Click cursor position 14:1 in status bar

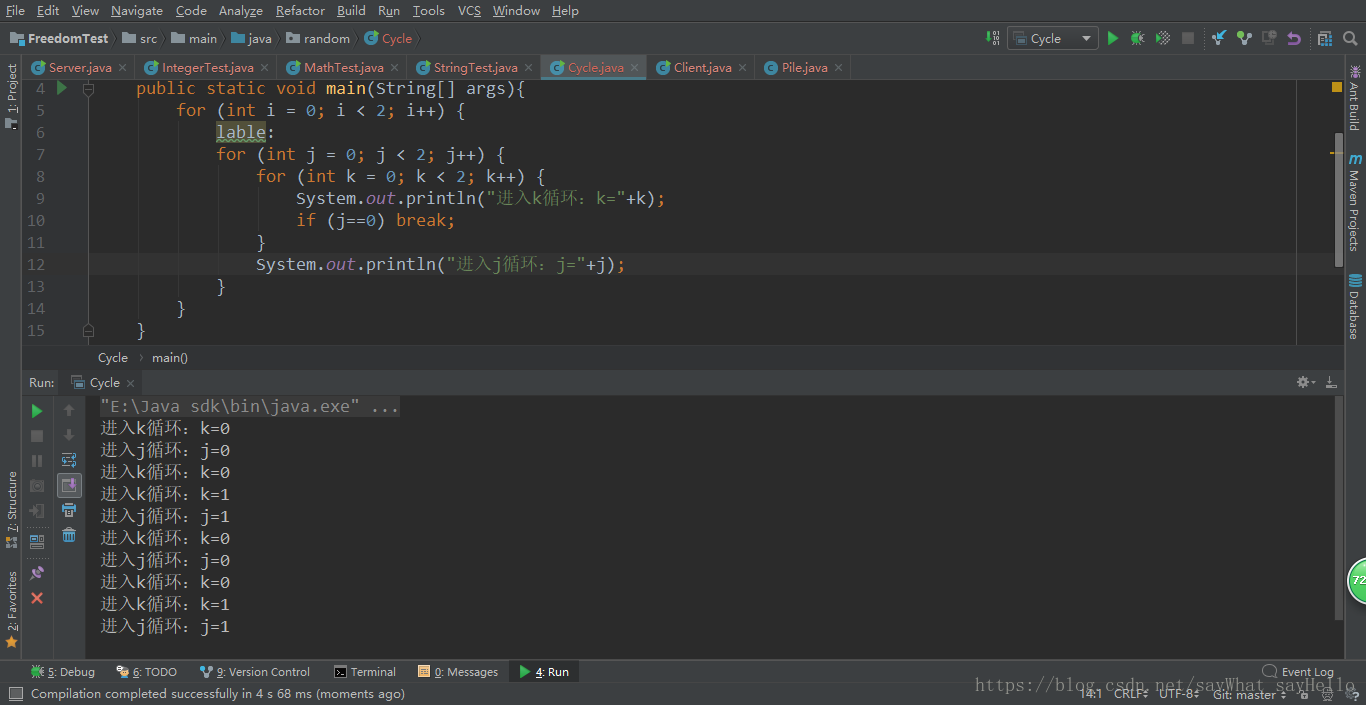coord(1090,694)
